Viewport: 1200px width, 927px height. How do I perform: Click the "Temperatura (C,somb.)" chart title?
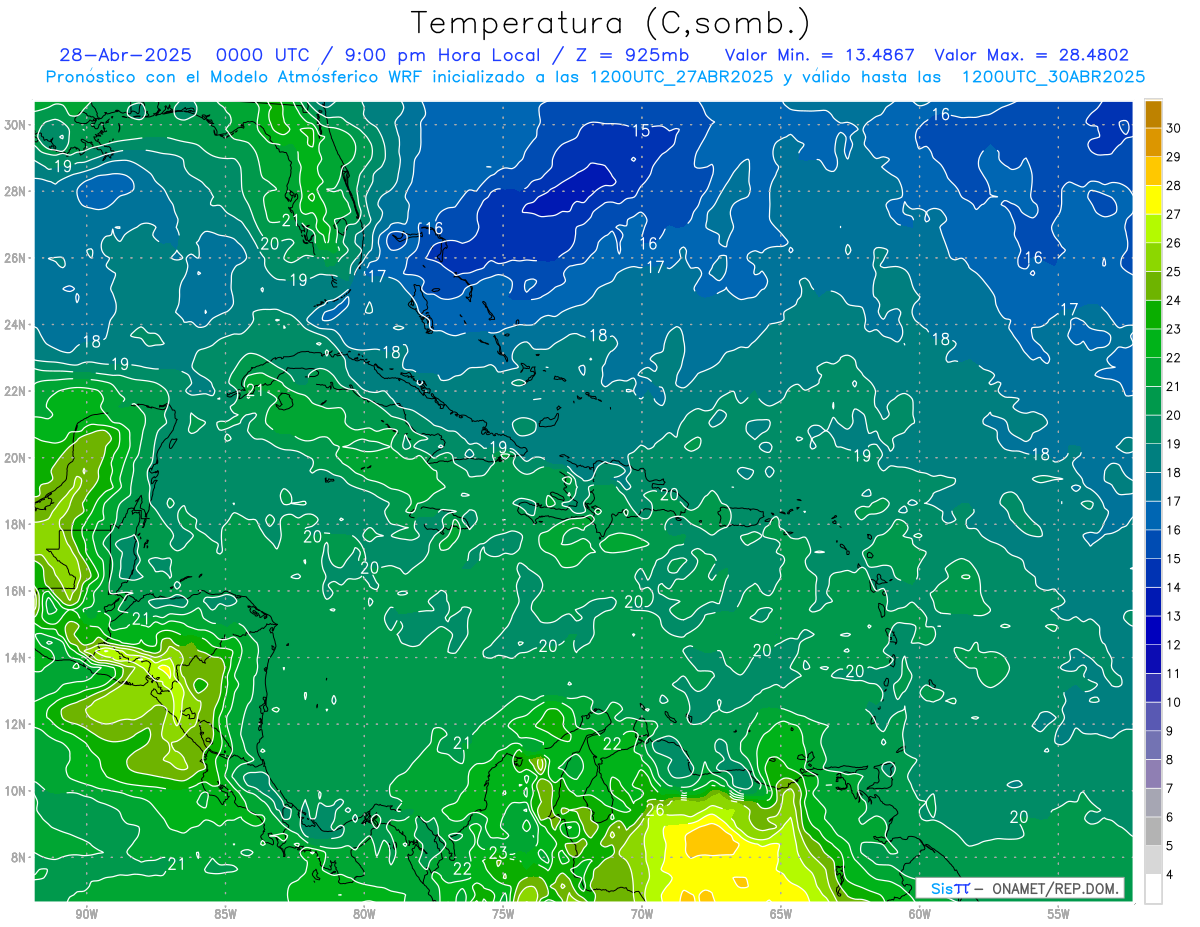[x=611, y=23]
